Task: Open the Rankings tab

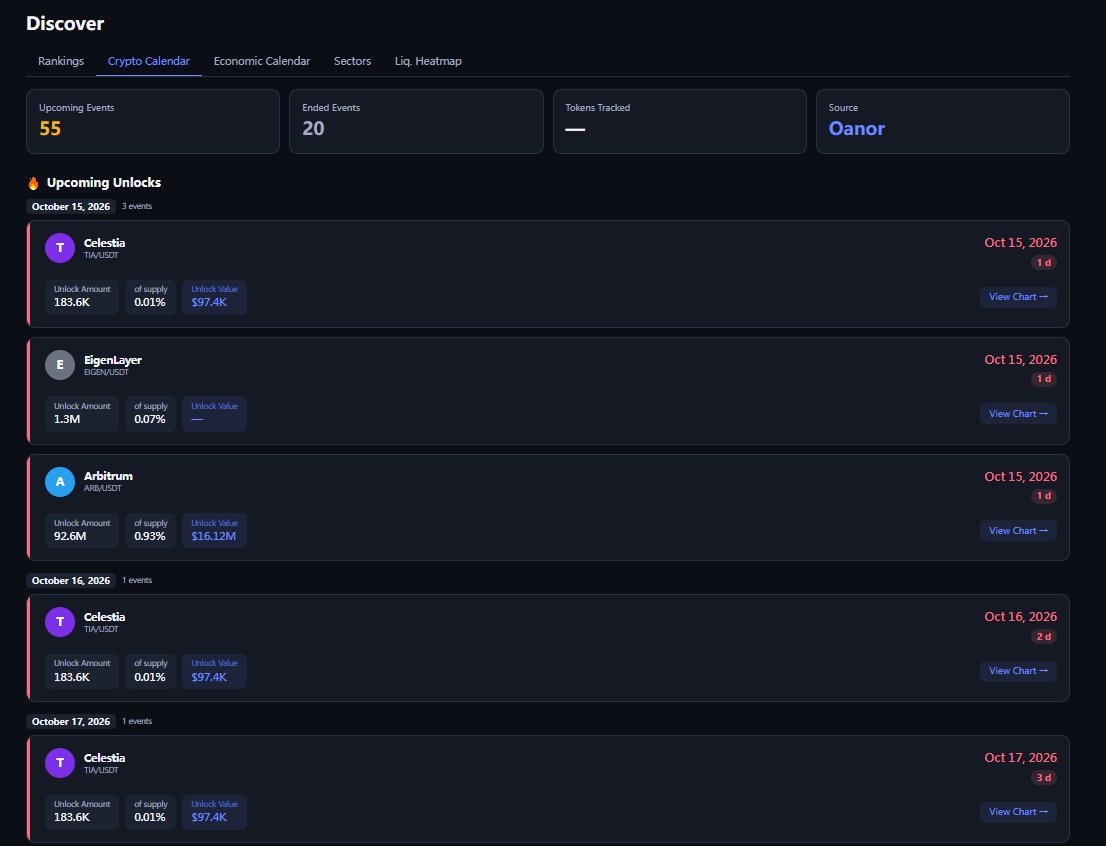Action: click(61, 61)
